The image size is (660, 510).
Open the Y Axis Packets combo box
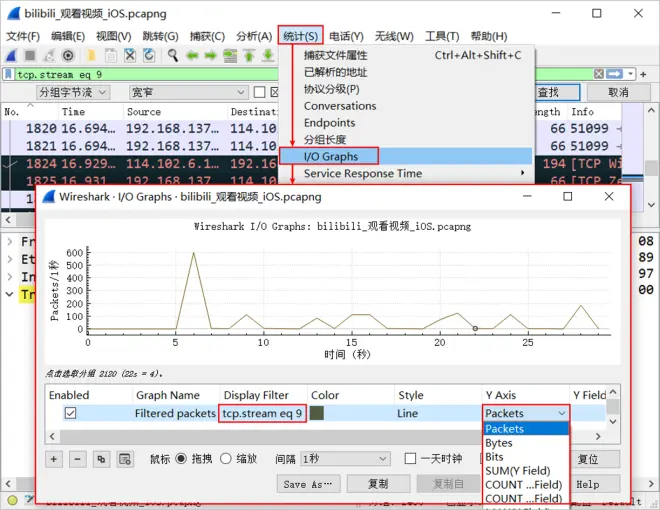click(525, 413)
